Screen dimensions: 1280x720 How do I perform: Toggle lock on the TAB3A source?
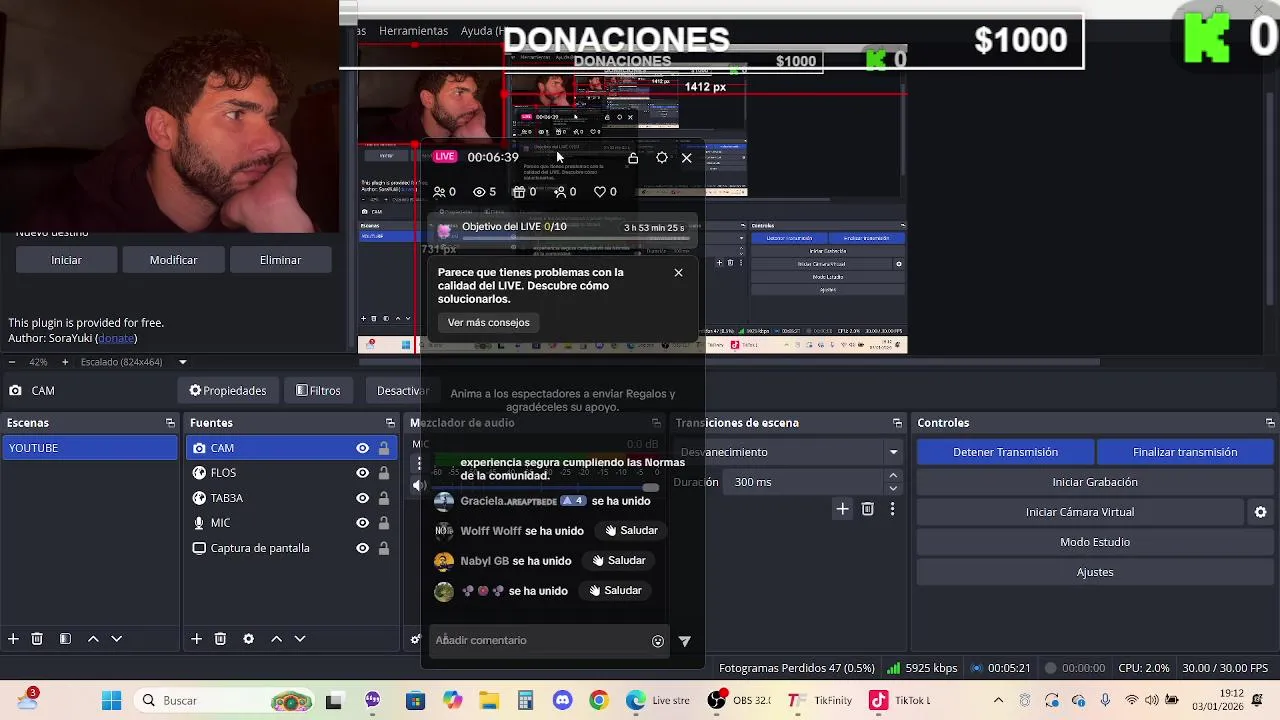tap(383, 498)
